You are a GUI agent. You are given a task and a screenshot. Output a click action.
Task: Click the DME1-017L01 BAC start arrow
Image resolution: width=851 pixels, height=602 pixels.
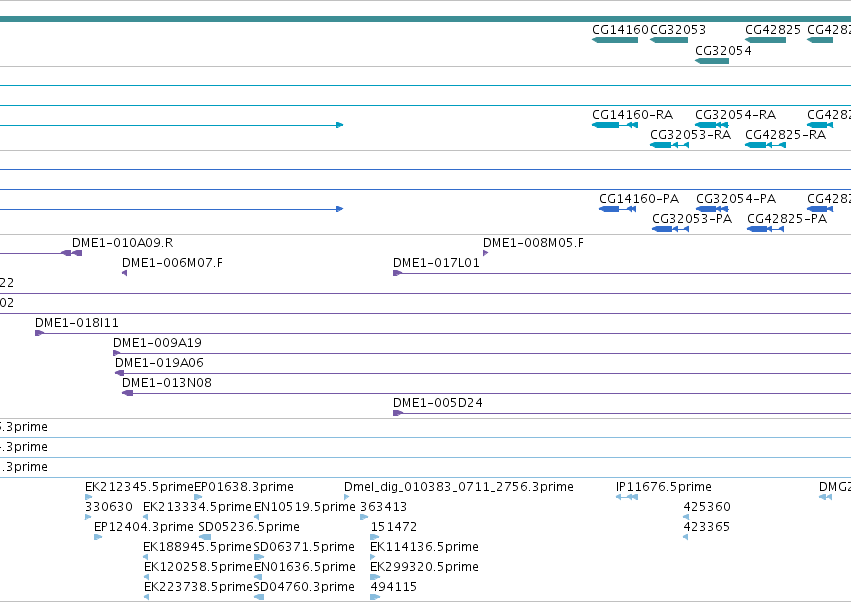[x=397, y=273]
